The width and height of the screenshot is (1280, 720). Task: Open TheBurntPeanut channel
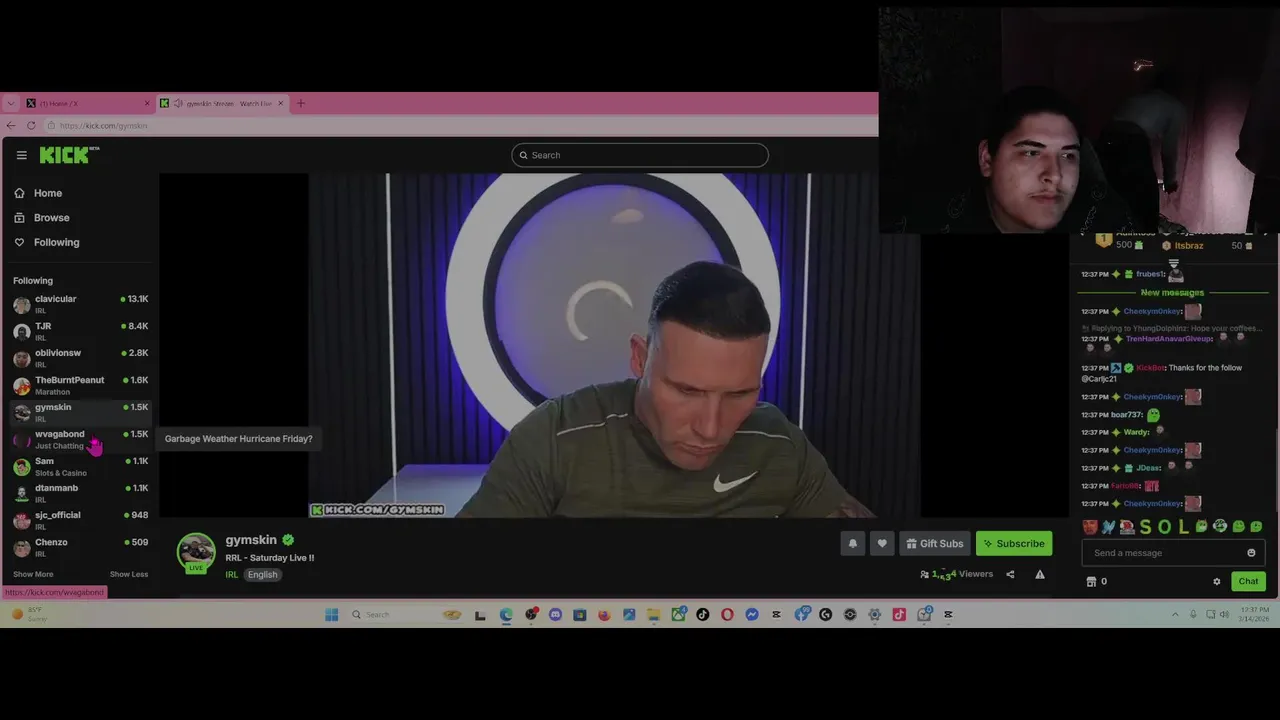(80, 384)
